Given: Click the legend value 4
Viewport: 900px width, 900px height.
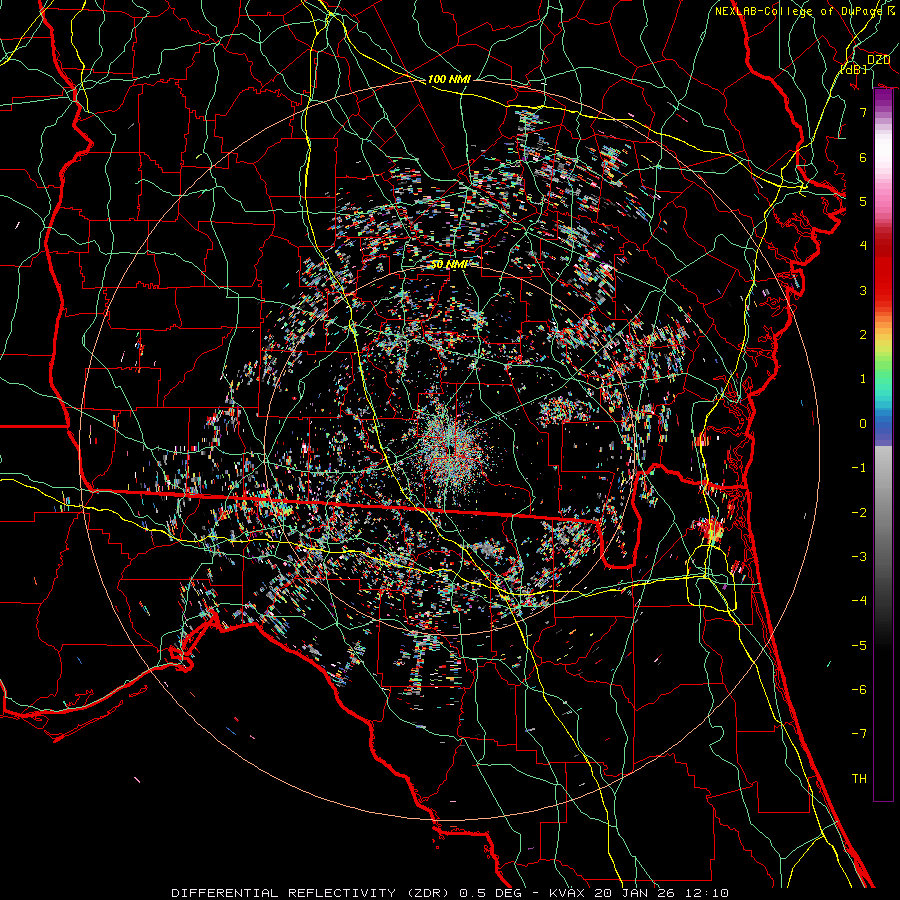Looking at the screenshot, I should [863, 245].
